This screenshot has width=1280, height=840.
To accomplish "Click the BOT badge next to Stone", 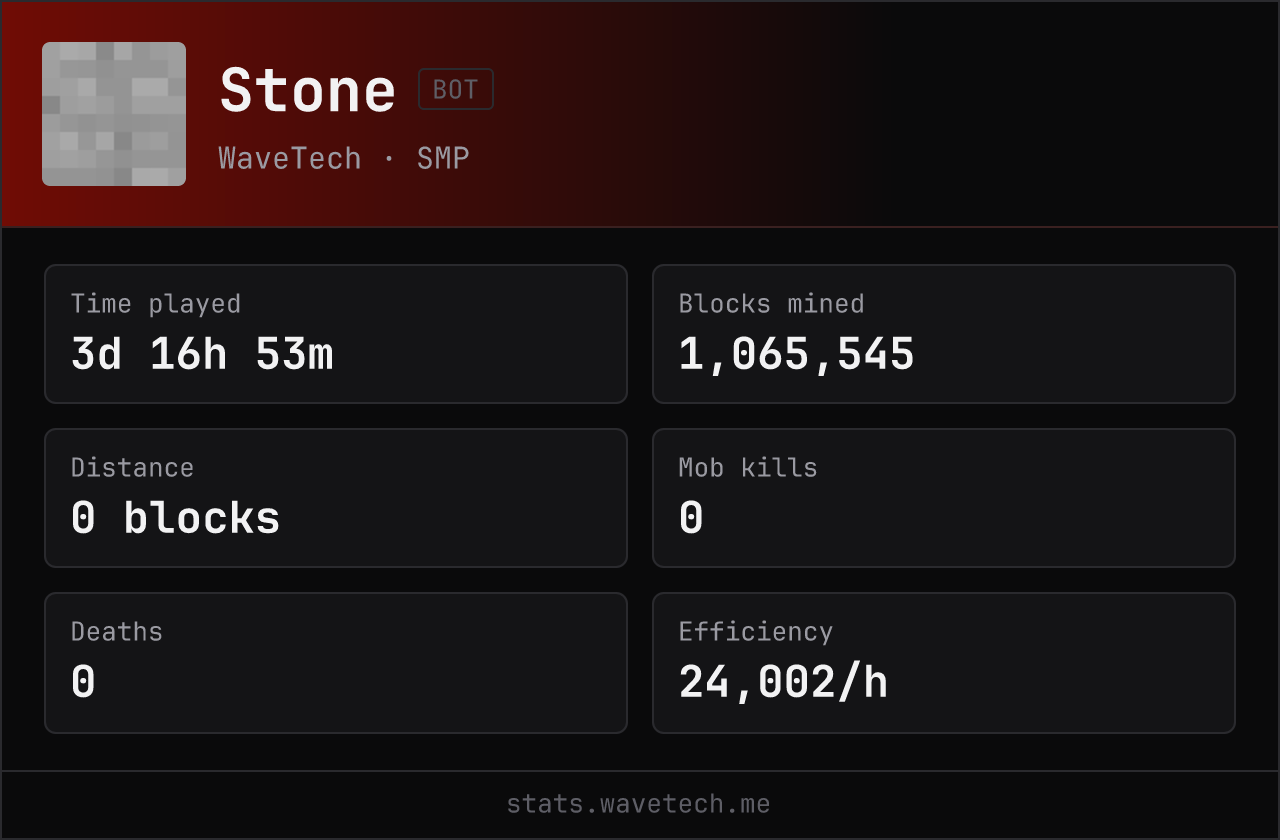I will point(456,89).
